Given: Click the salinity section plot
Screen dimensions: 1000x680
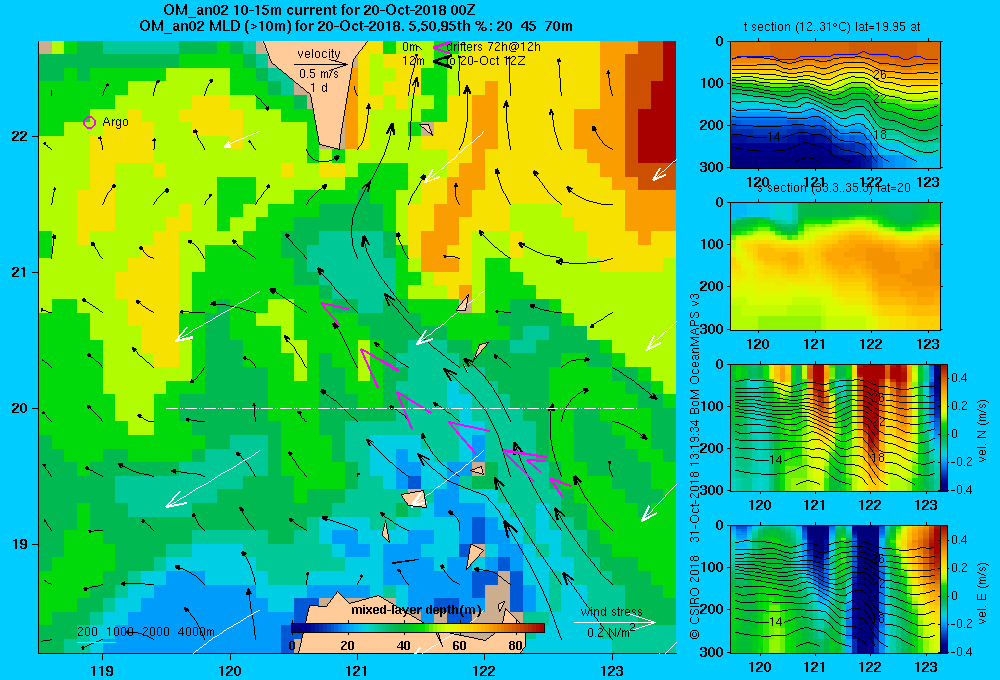Looking at the screenshot, I should click(835, 266).
